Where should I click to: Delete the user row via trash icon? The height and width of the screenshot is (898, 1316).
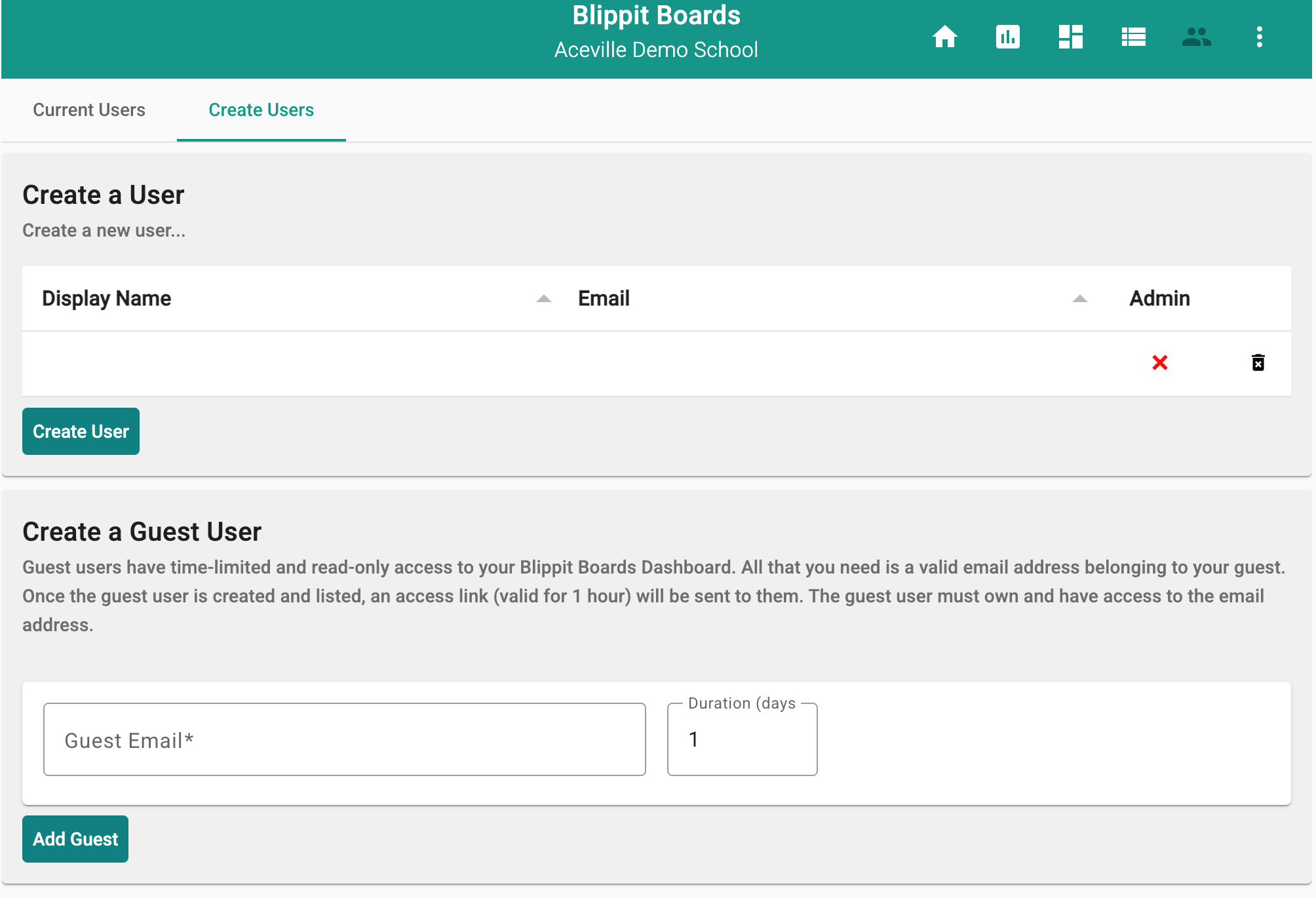(x=1258, y=362)
